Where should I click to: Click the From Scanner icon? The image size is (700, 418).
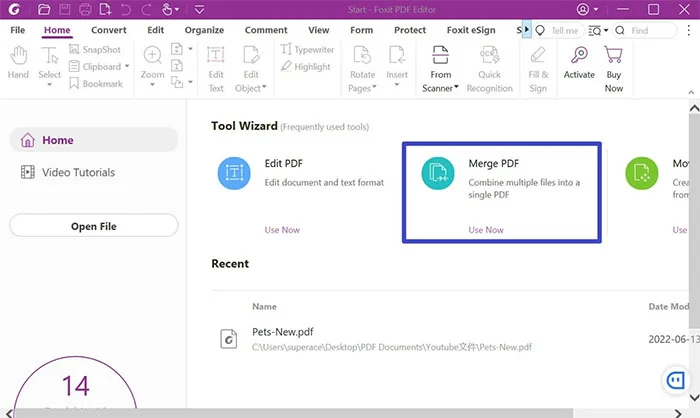[441, 55]
